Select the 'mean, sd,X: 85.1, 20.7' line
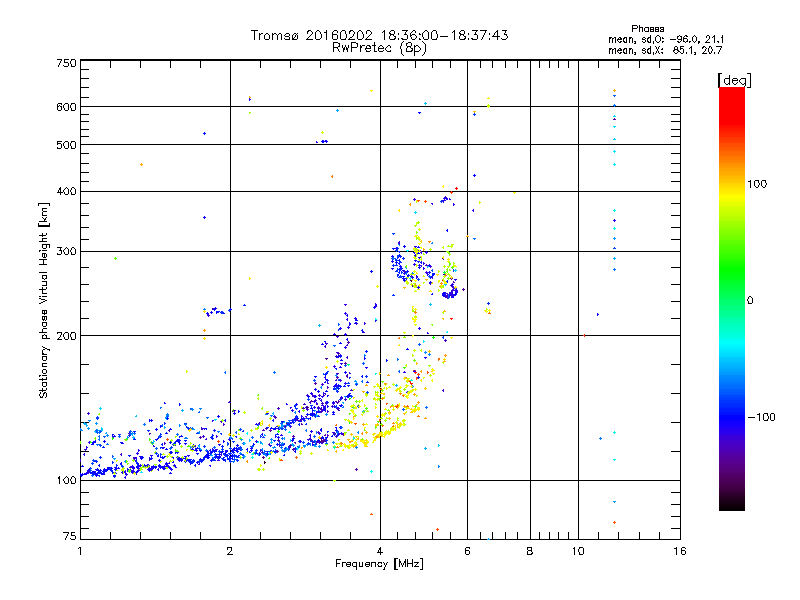Image resolution: width=800 pixels, height=600 pixels. [665, 50]
